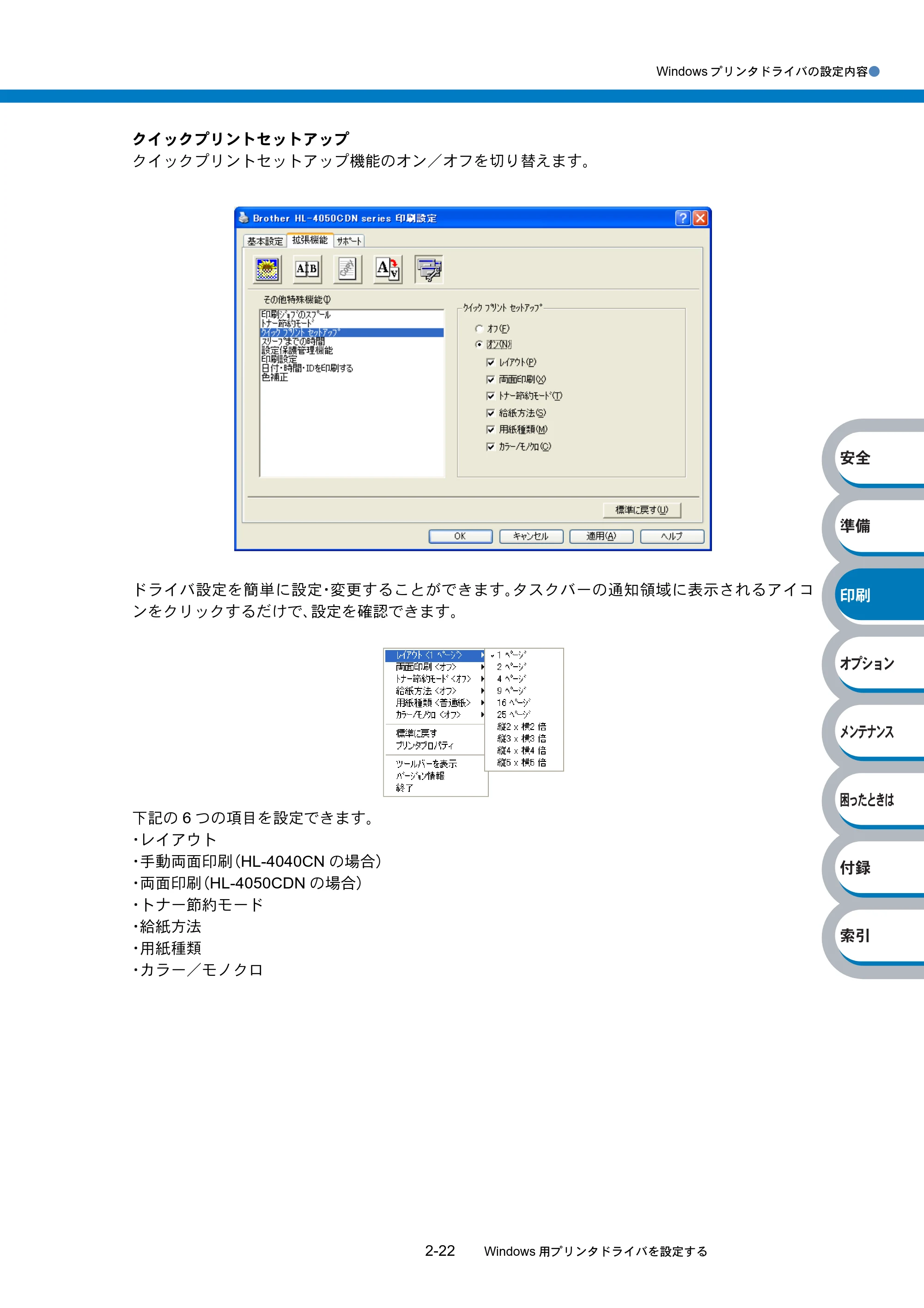Viewport: 924px width, 1308px height.
Task: Select スリープまでの時間 in the function list
Action: [352, 341]
